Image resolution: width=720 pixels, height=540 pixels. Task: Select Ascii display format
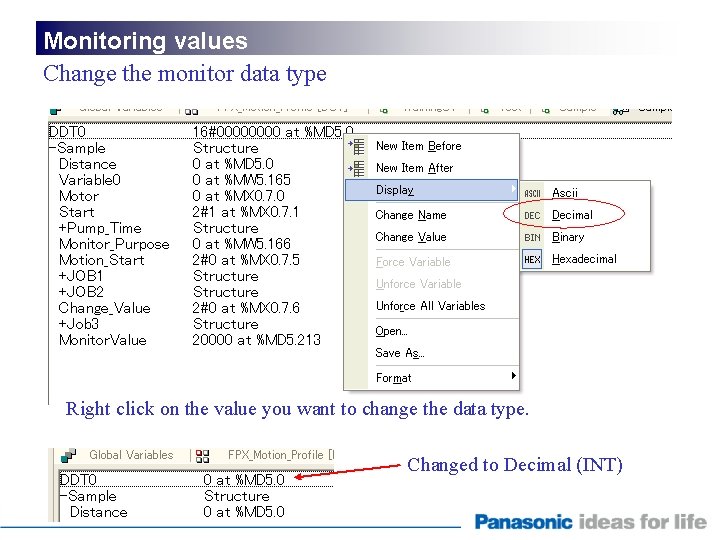[585, 193]
